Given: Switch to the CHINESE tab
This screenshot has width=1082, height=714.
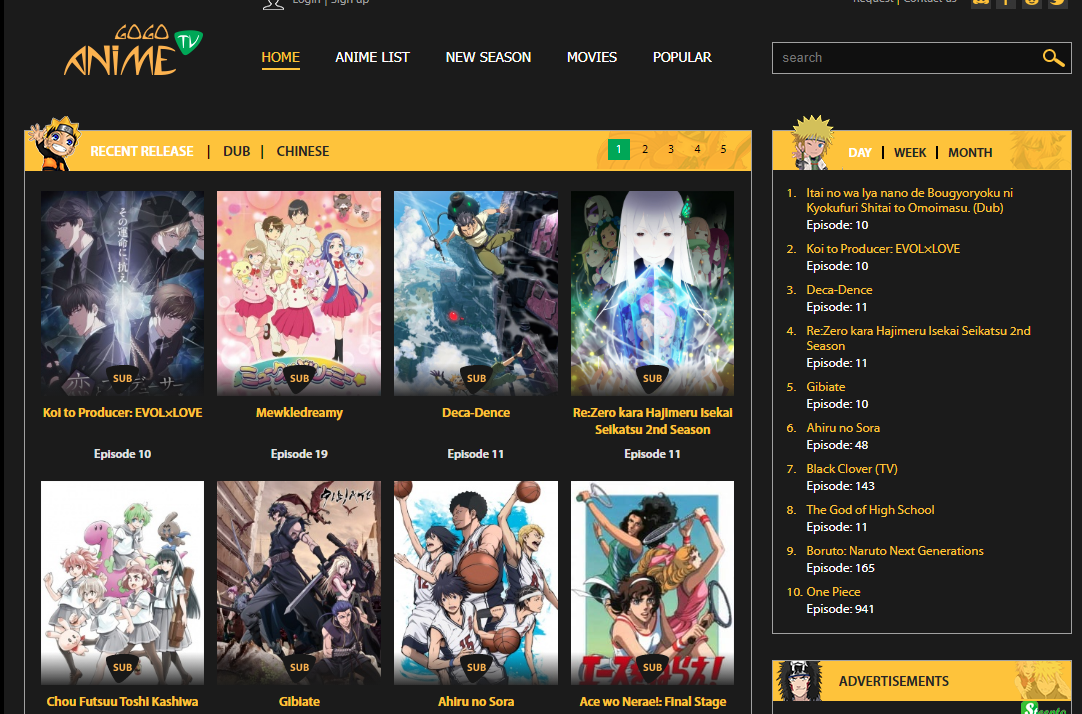Looking at the screenshot, I should pyautogui.click(x=303, y=151).
